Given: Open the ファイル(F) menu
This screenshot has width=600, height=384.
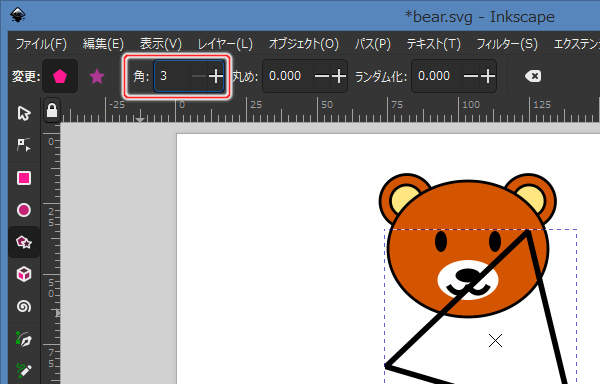Looking at the screenshot, I should 41,44.
